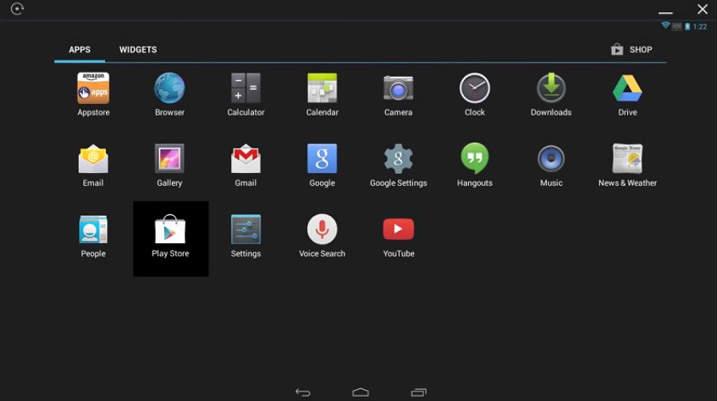717x401 pixels.
Task: Switch to the APPS tab
Action: click(x=80, y=49)
